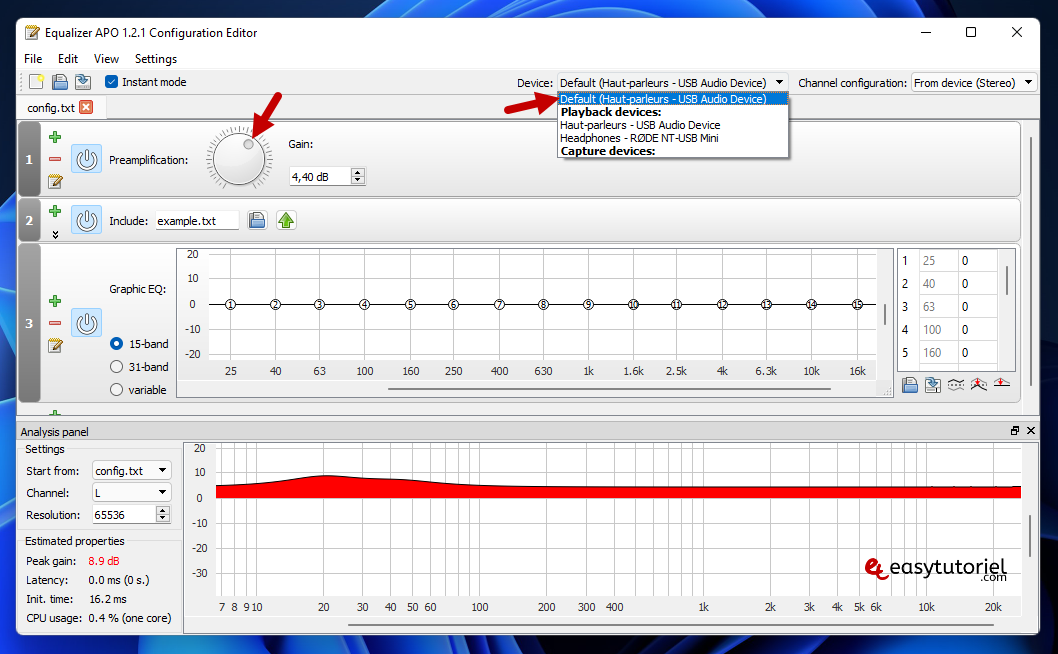Increase Gain with up stepper arrow
Image resolution: width=1058 pixels, height=654 pixels.
coord(358,172)
